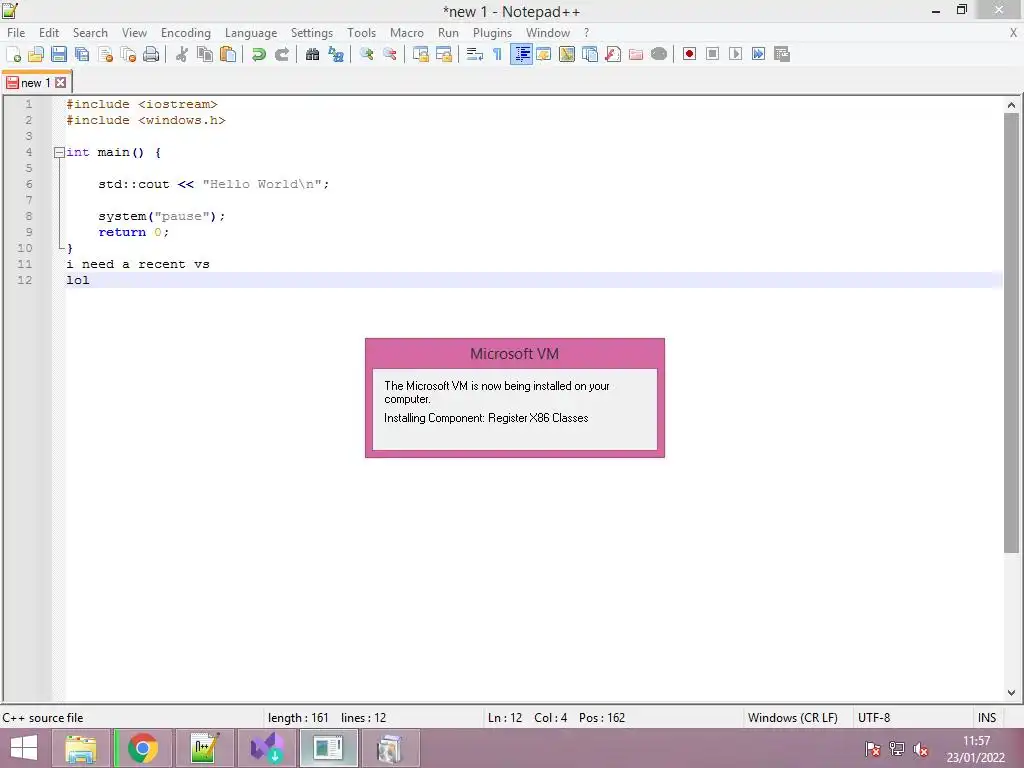The height and width of the screenshot is (768, 1024).
Task: Zoom in with the magnifier icon
Action: pos(366,54)
